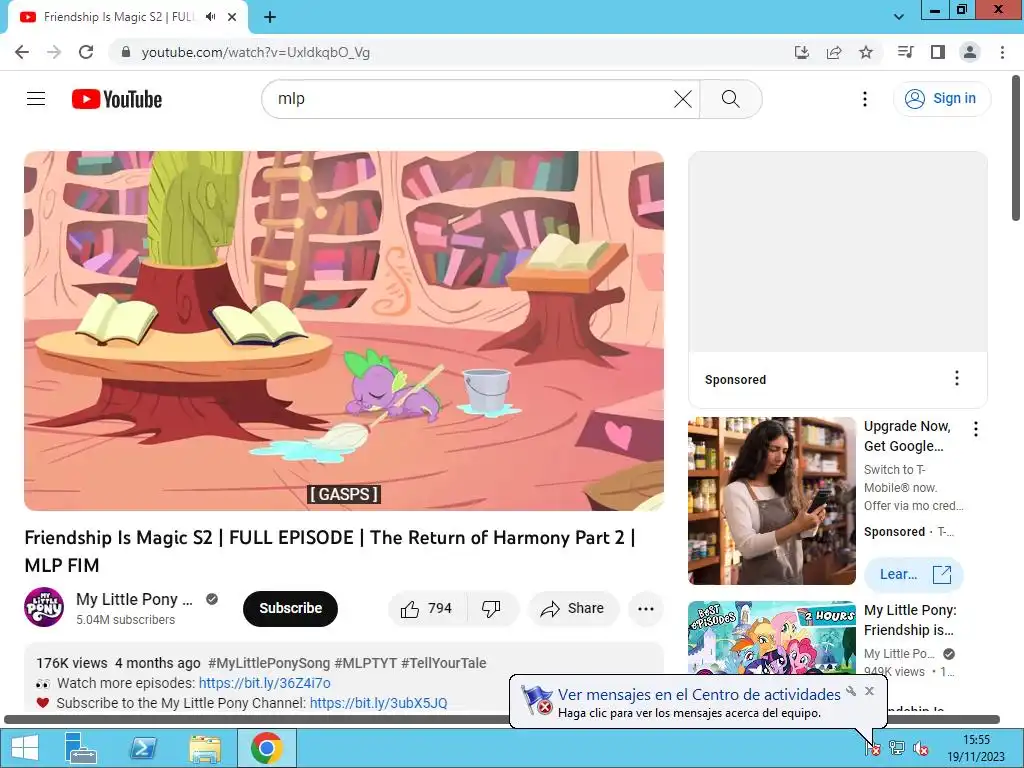Close the Friendship Is Magic tab

[x=232, y=17]
